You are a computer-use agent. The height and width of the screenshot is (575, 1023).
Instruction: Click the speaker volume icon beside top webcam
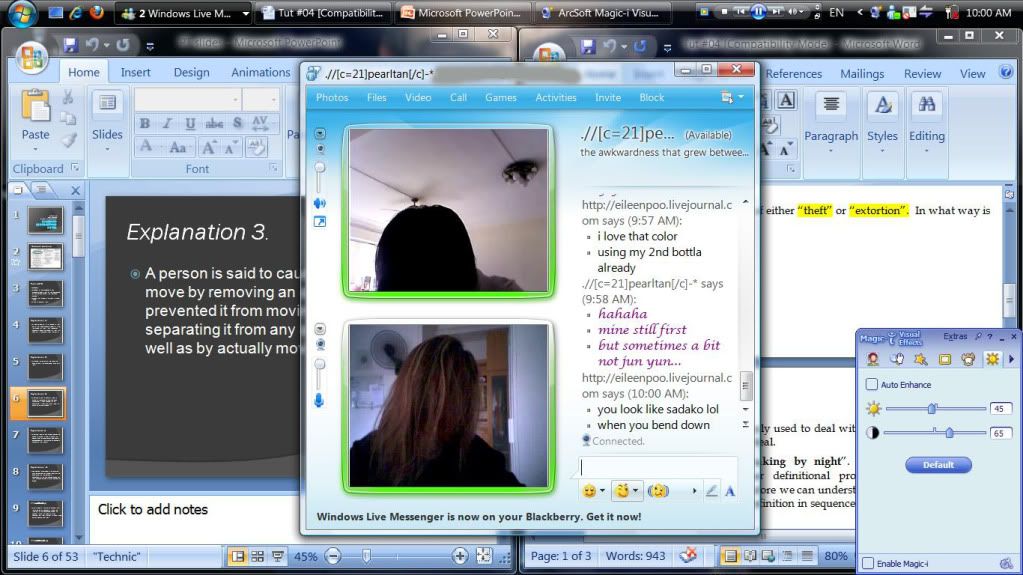click(x=320, y=203)
